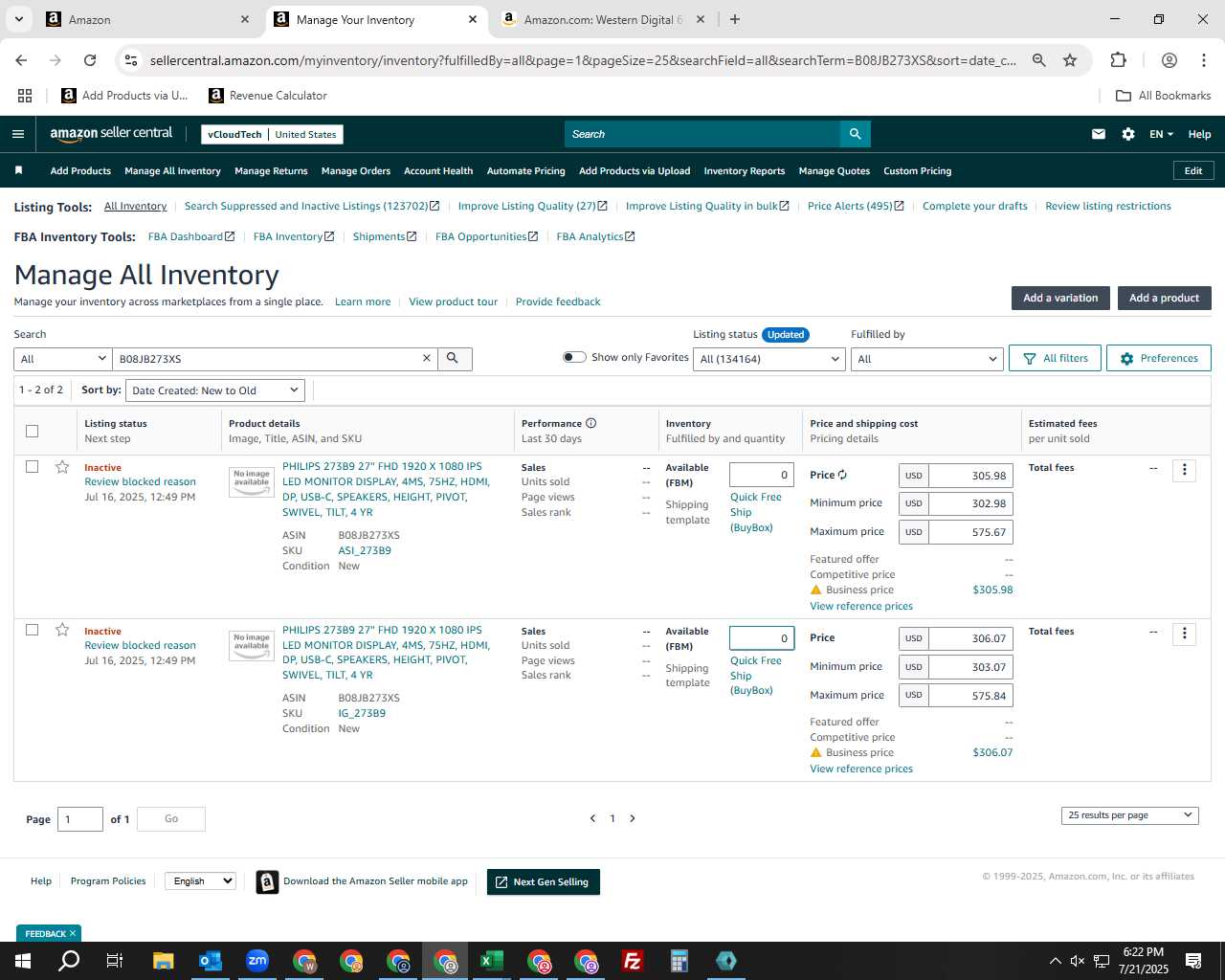
Task: Open vCloudTech United States marketplace switcher
Action: [272, 135]
